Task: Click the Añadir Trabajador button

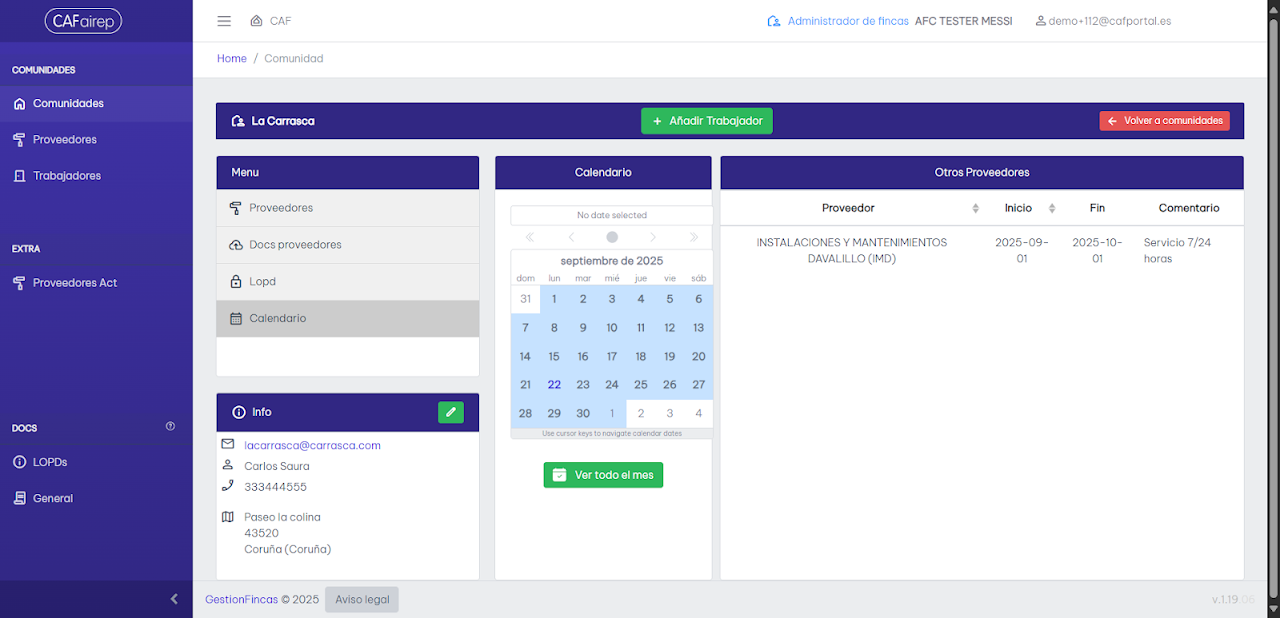Action: tap(707, 121)
